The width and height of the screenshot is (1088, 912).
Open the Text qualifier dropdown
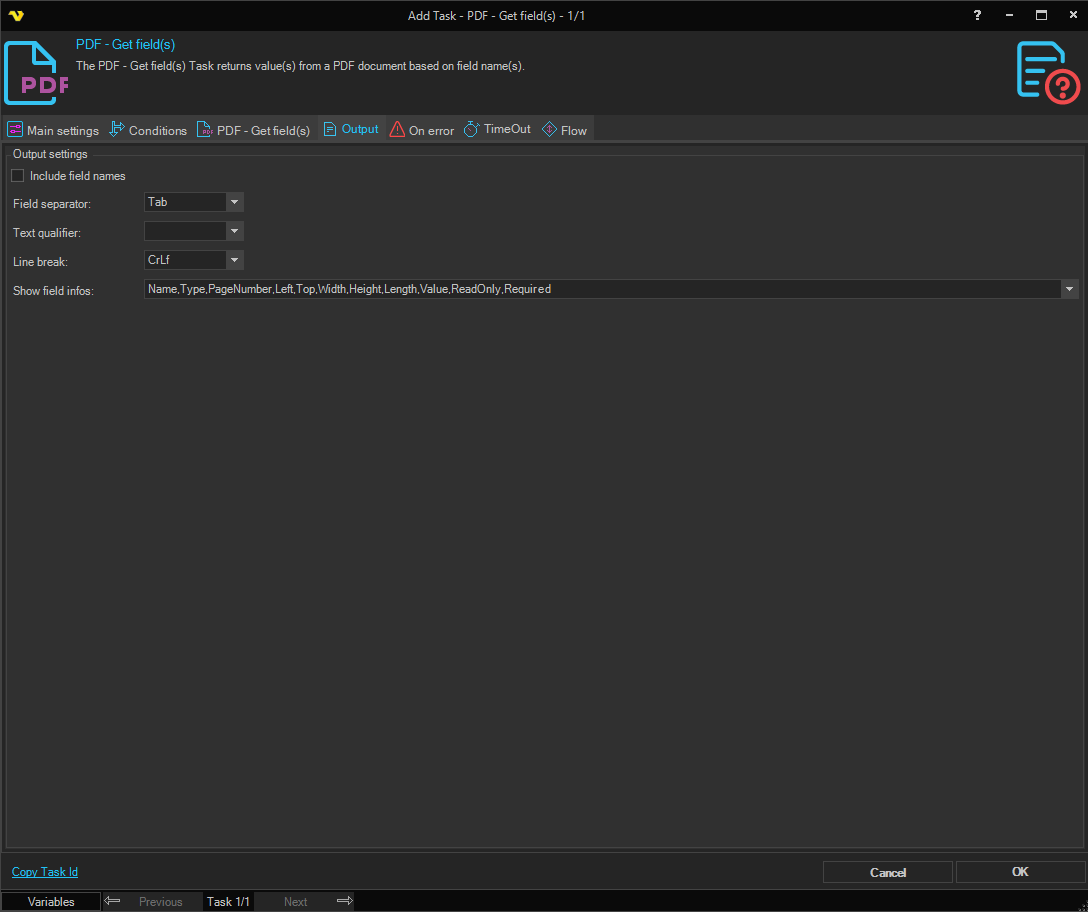pyautogui.click(x=234, y=231)
